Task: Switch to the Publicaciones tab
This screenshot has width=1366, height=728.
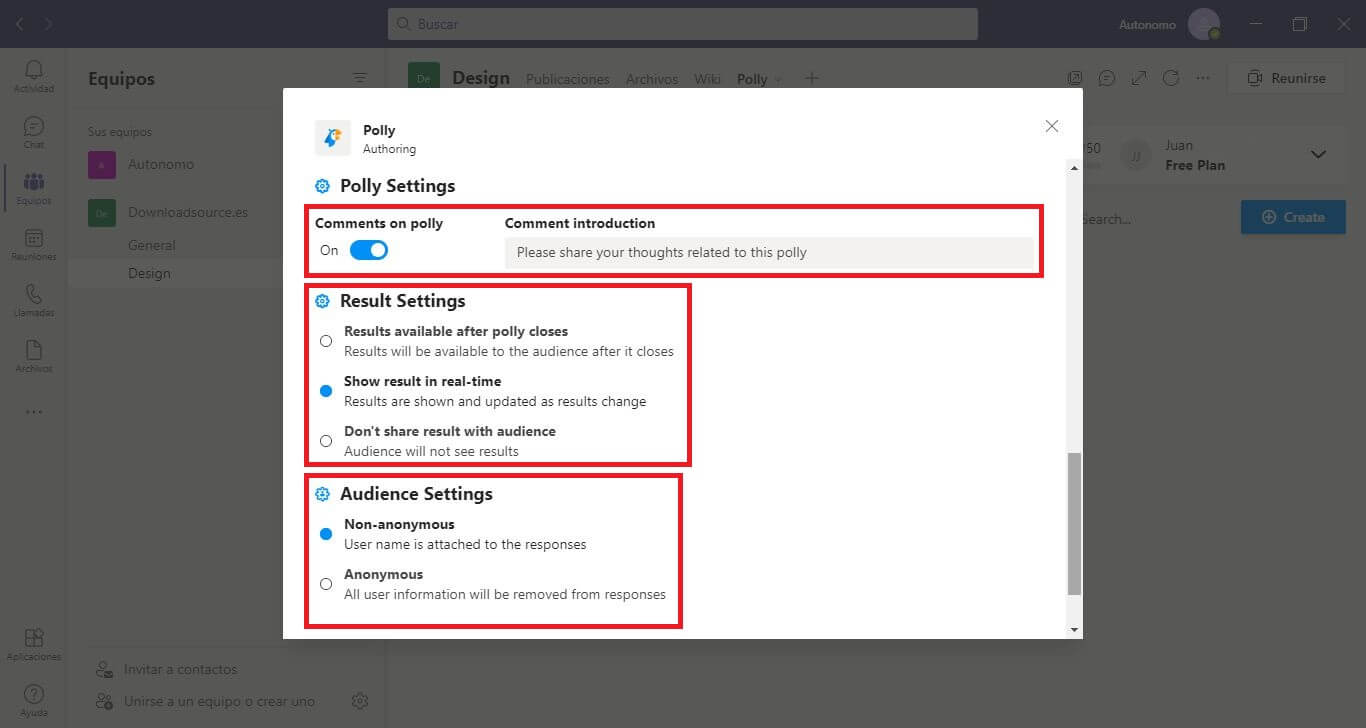Action: pos(567,79)
